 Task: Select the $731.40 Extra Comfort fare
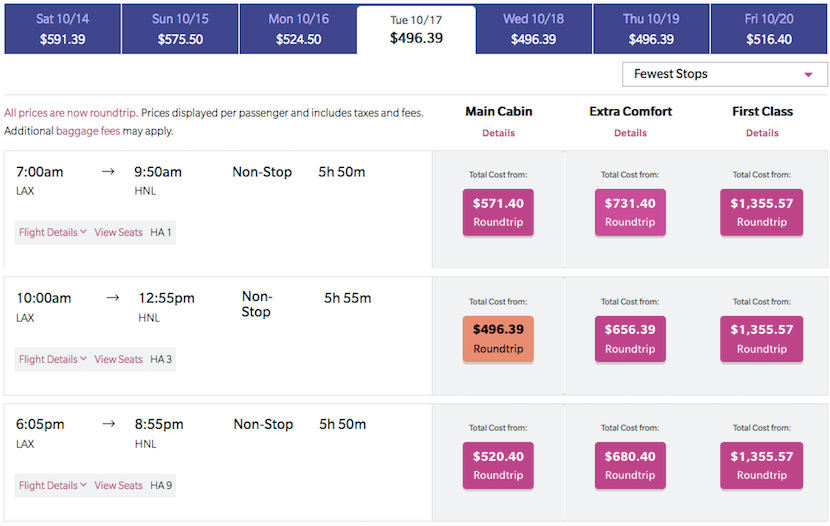click(x=630, y=212)
